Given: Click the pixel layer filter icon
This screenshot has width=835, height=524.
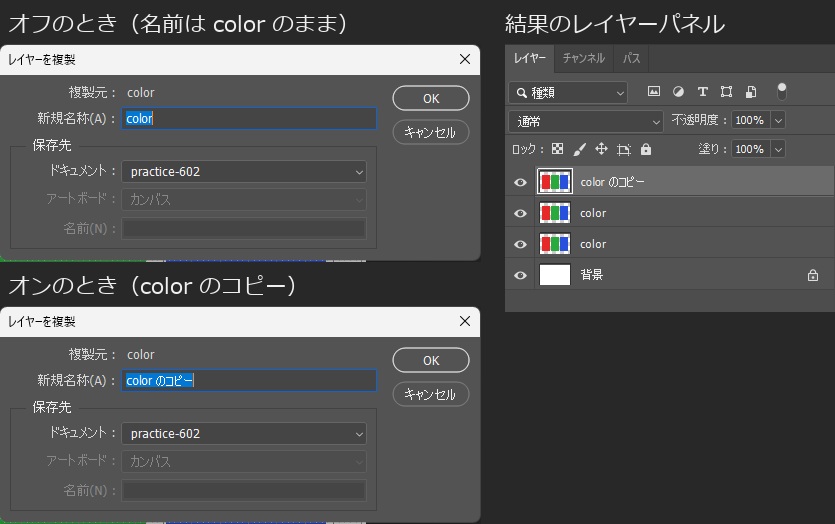Looking at the screenshot, I should [x=653, y=92].
